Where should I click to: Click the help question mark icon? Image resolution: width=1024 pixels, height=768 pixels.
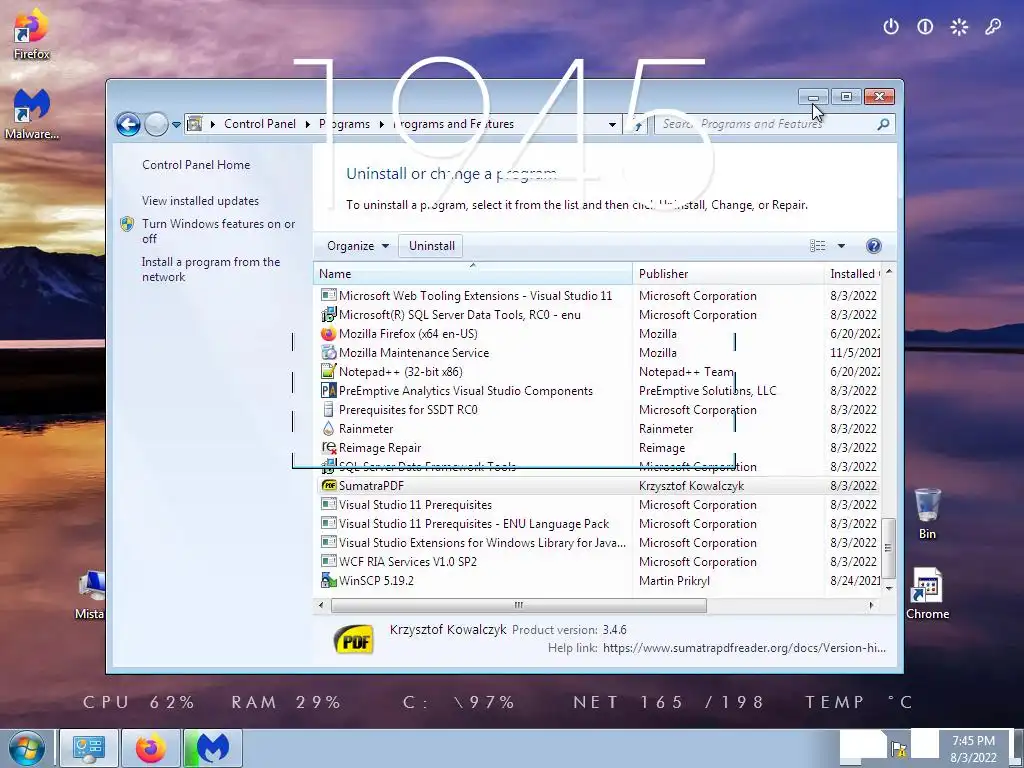tap(873, 246)
